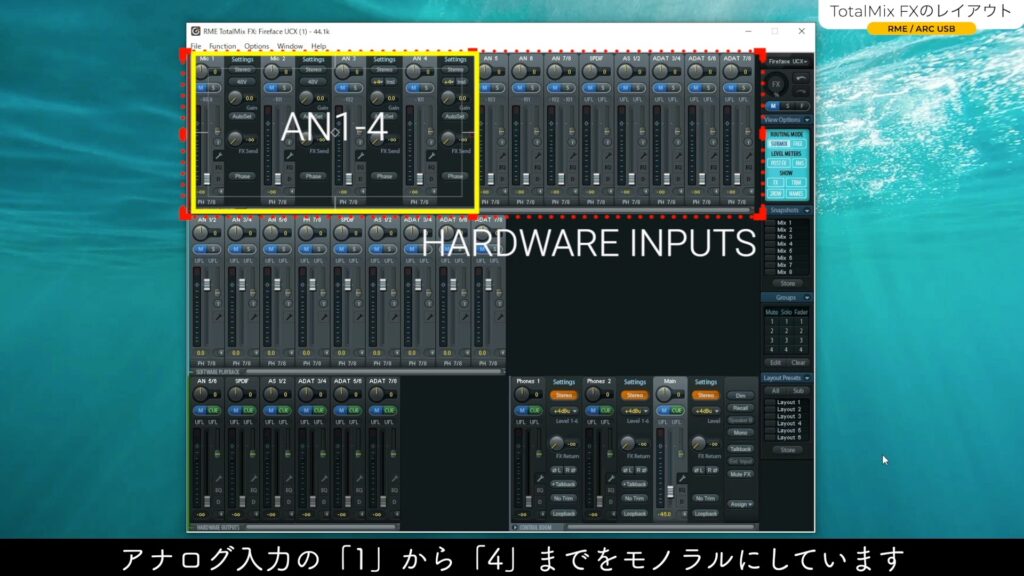
Task: Click the Dim button
Action: point(741,396)
